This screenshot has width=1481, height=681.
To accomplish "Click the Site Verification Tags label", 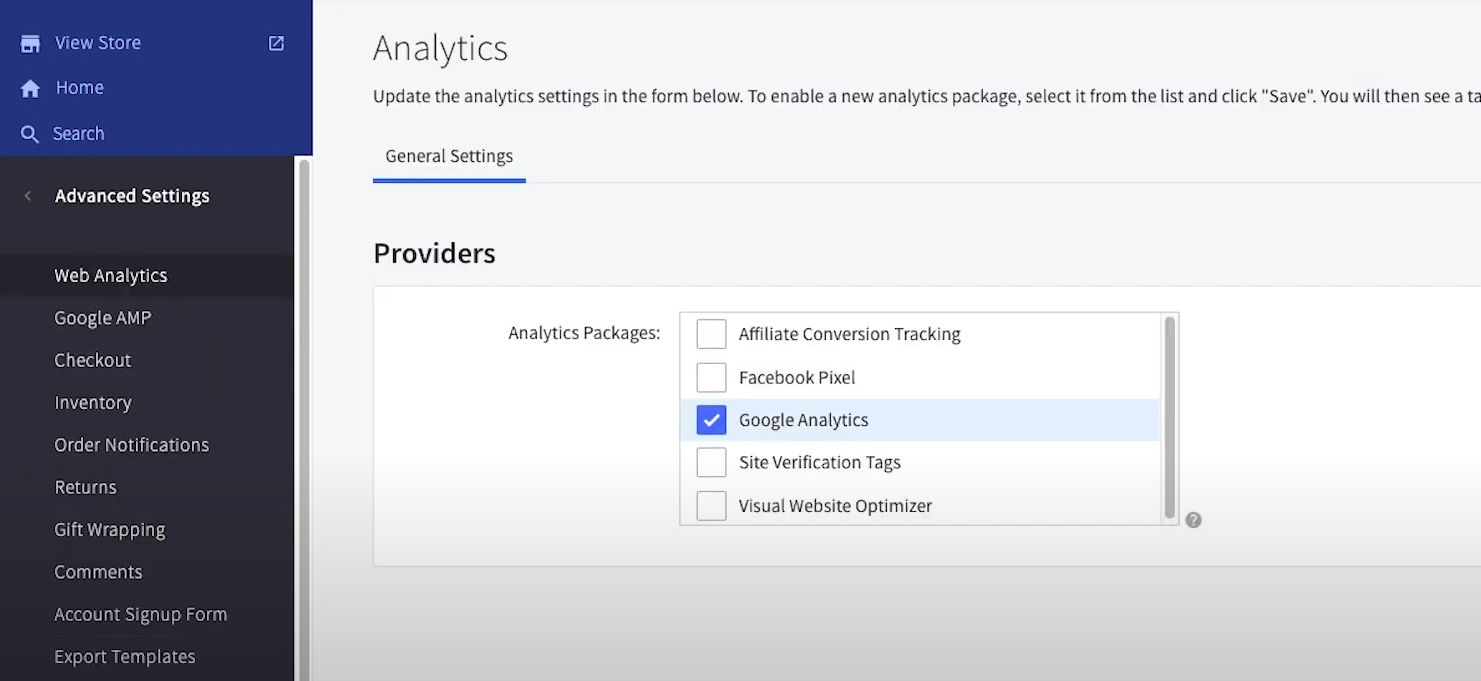I will (819, 462).
